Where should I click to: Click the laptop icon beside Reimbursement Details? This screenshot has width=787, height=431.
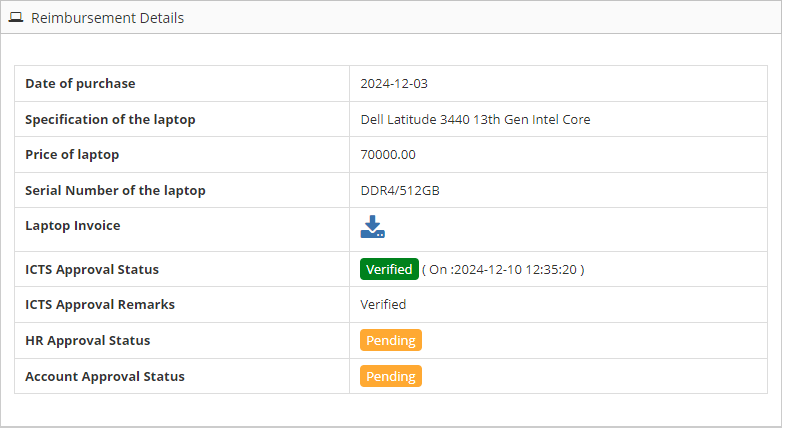pos(16,18)
